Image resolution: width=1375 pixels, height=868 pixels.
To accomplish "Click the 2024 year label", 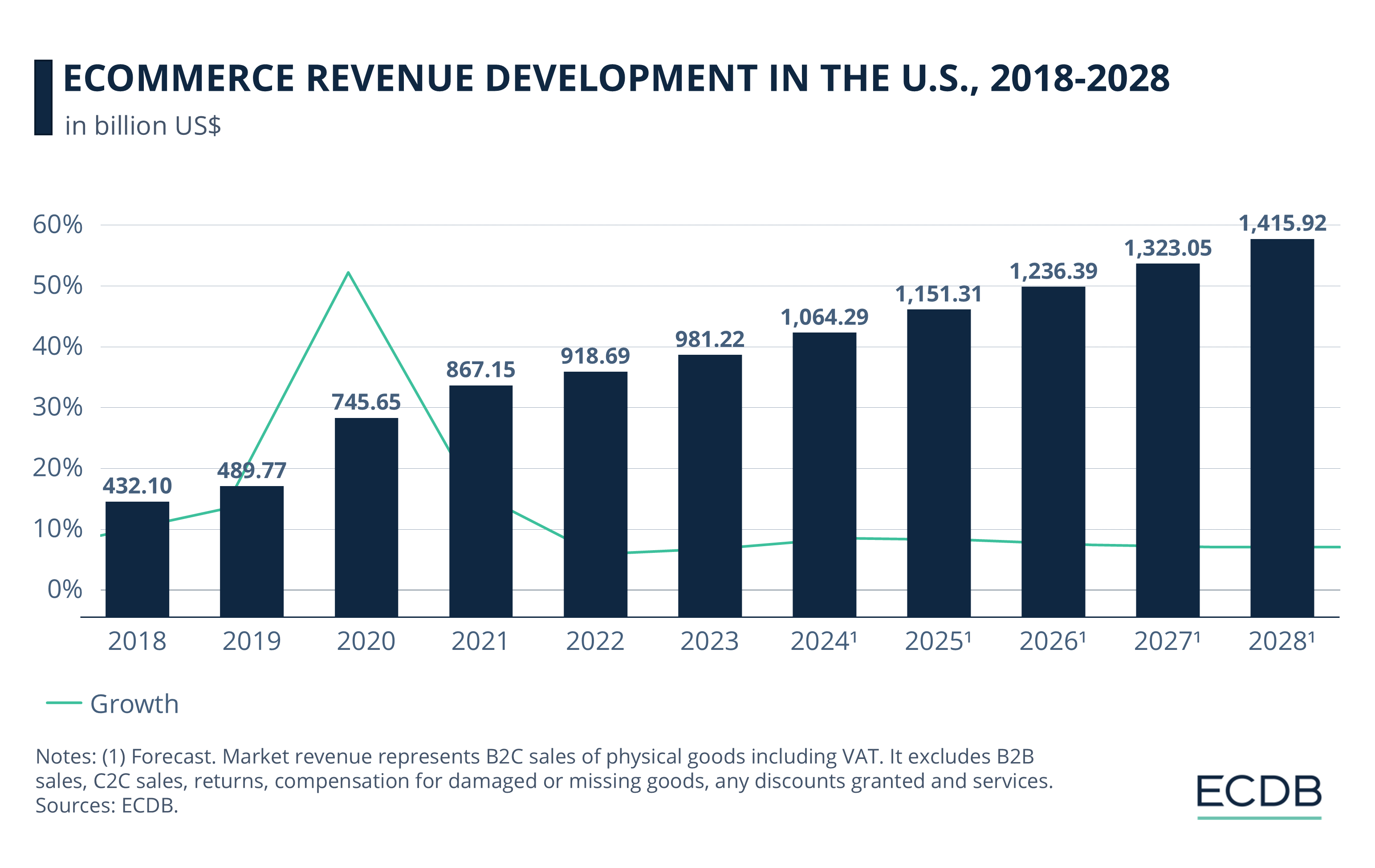I will click(824, 641).
